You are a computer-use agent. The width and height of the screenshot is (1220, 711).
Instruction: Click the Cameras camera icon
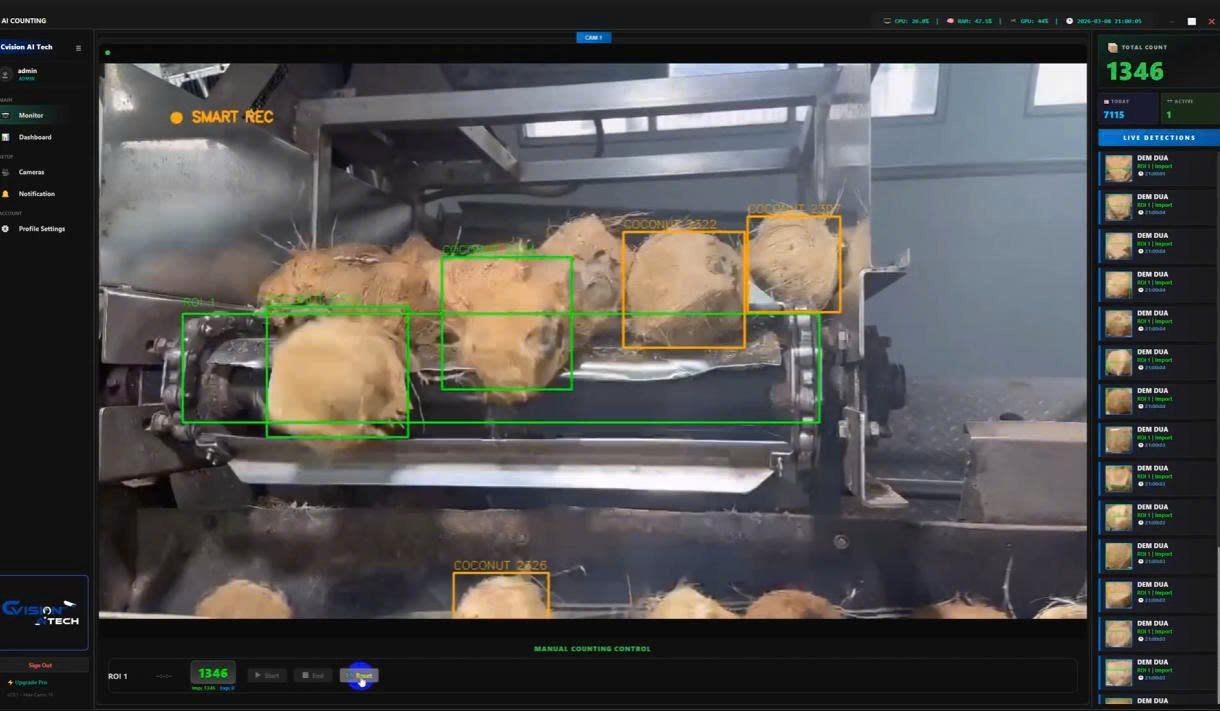[6, 172]
